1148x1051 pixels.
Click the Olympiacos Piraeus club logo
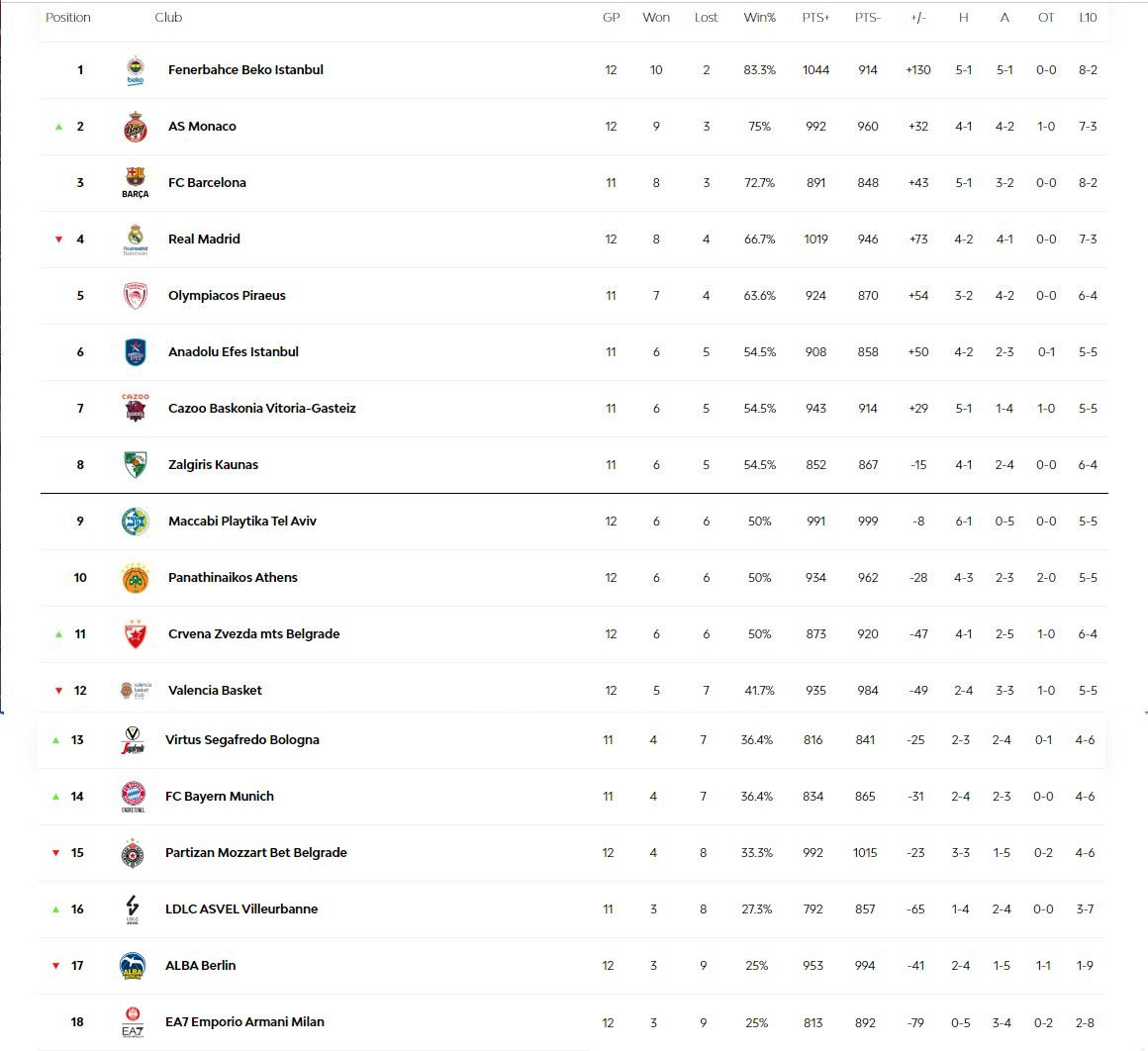pos(136,296)
